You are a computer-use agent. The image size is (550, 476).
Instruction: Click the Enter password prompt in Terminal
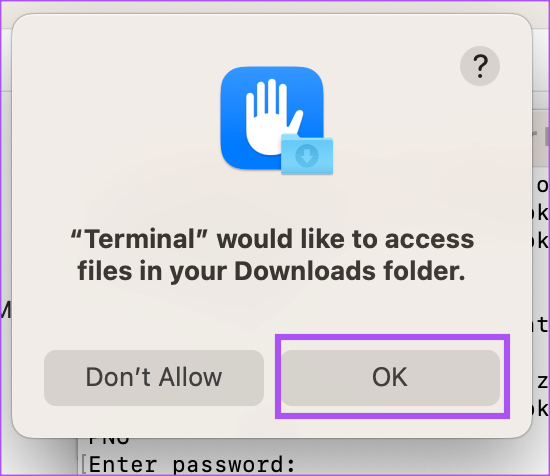click(x=192, y=465)
